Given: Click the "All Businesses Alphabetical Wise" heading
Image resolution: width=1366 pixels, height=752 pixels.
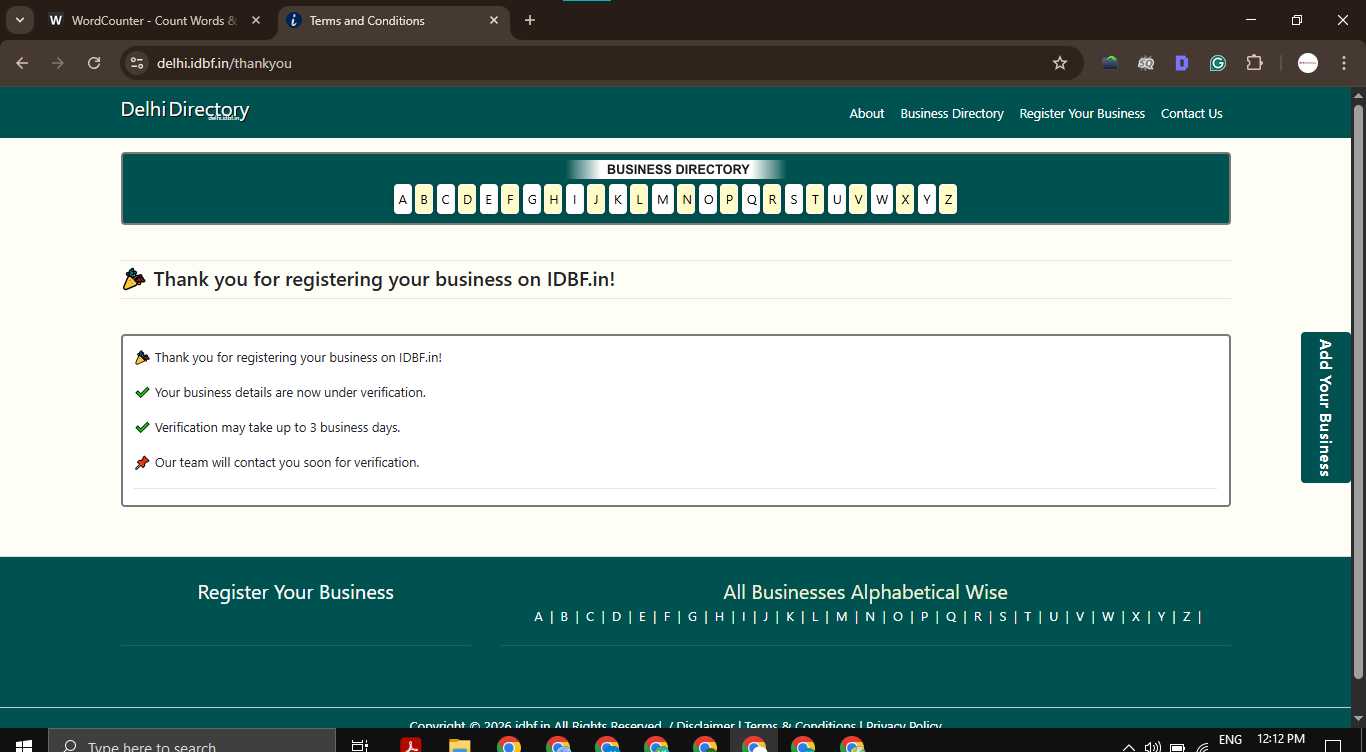Looking at the screenshot, I should (866, 592).
